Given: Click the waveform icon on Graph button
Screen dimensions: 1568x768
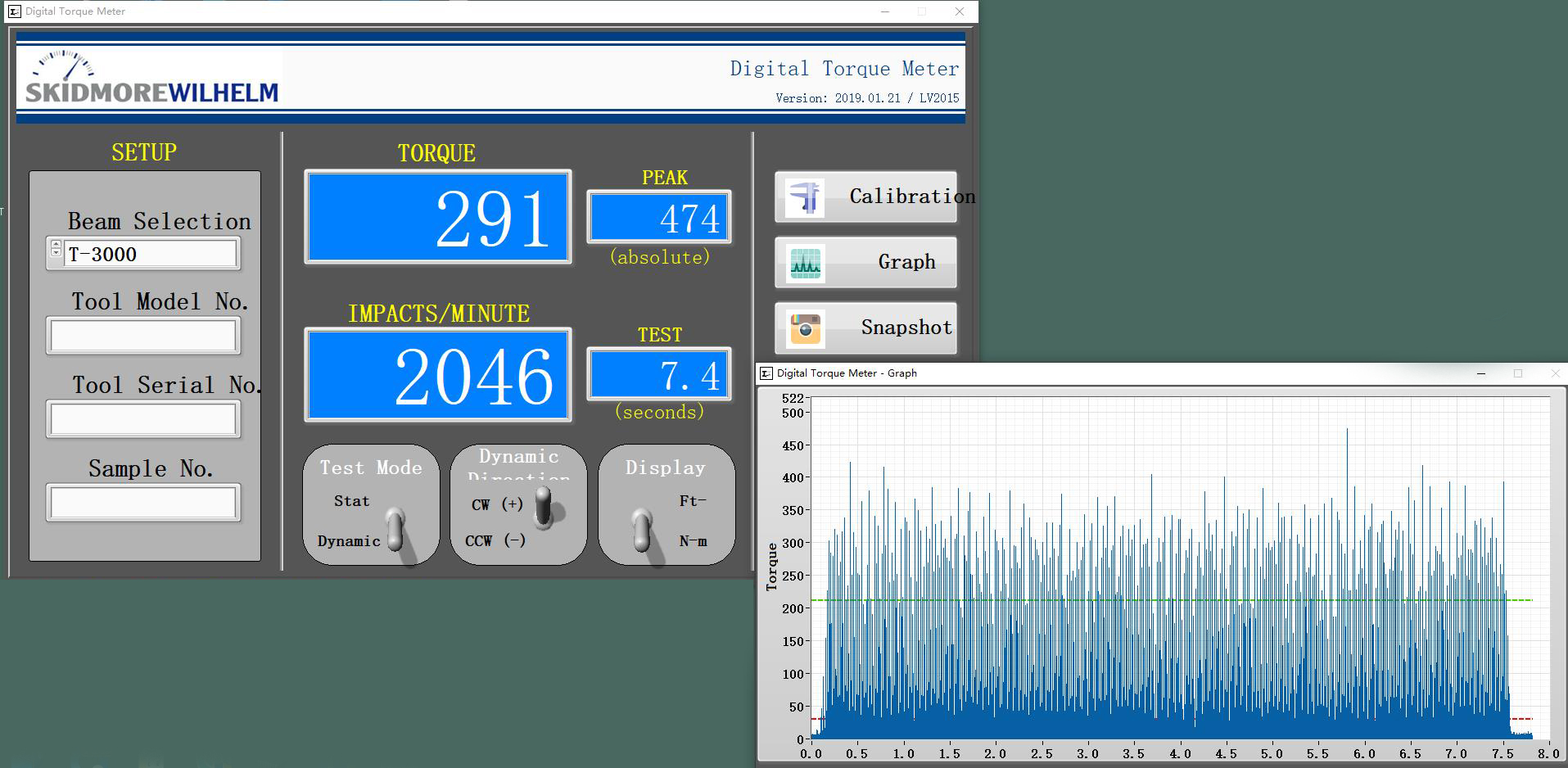Looking at the screenshot, I should pos(805,264).
